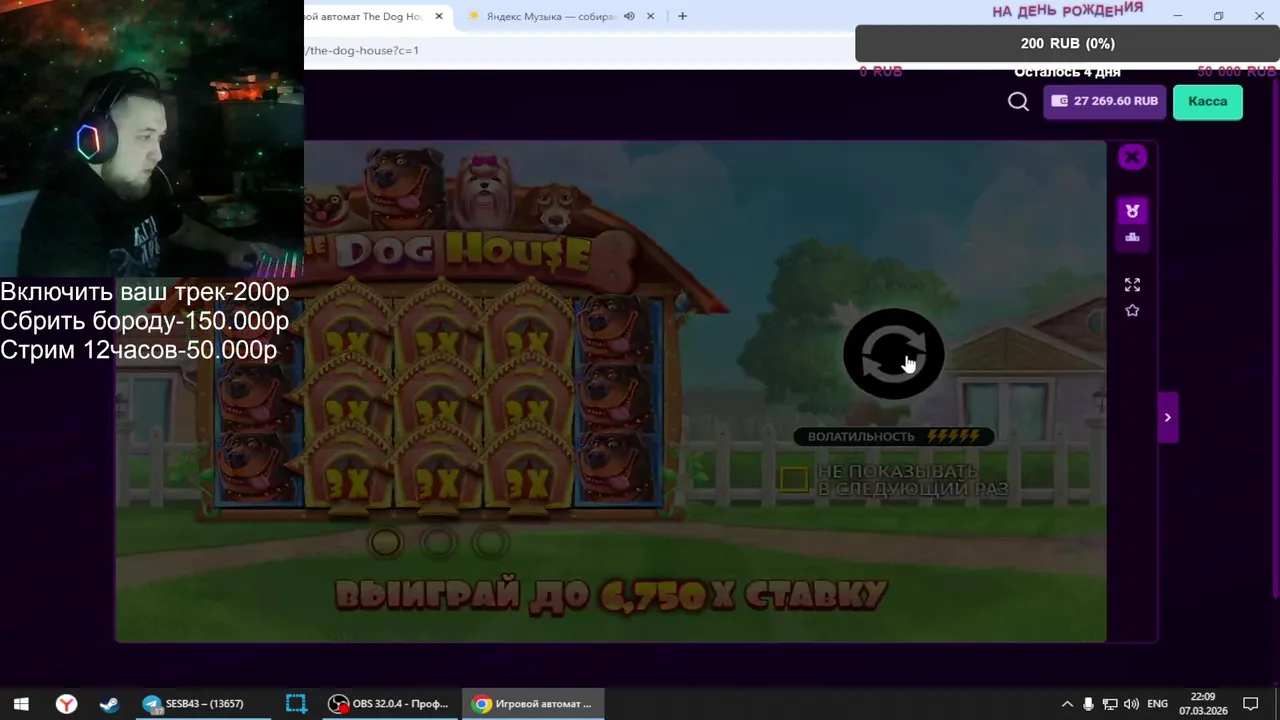Open the Касса cashier button

tap(1207, 101)
